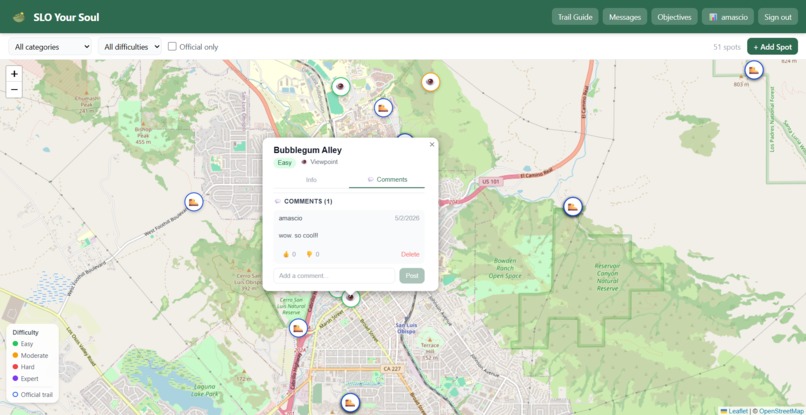Click the comment date 5/2/2026
This screenshot has width=806, height=415.
point(407,218)
